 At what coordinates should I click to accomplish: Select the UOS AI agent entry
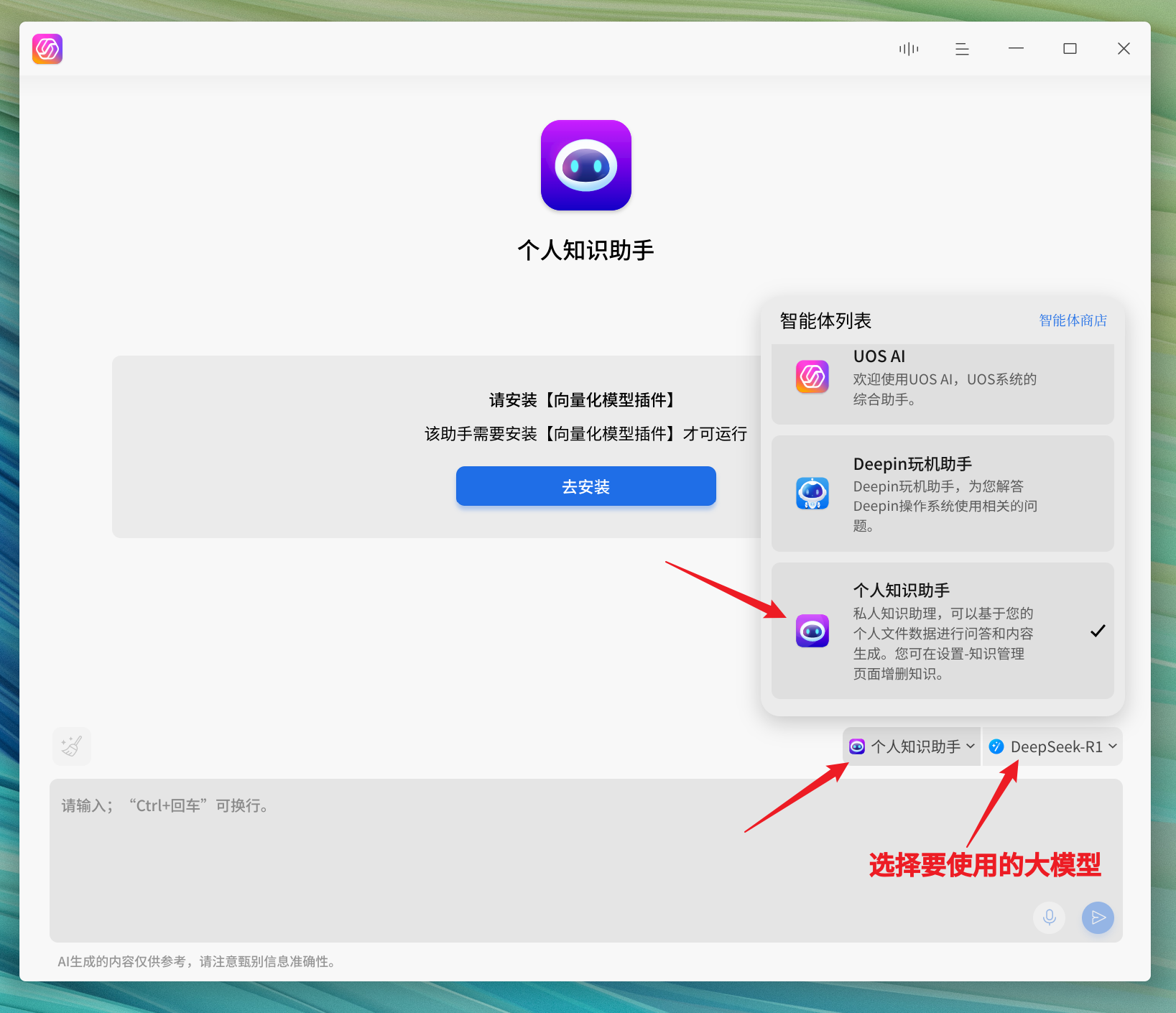943,384
